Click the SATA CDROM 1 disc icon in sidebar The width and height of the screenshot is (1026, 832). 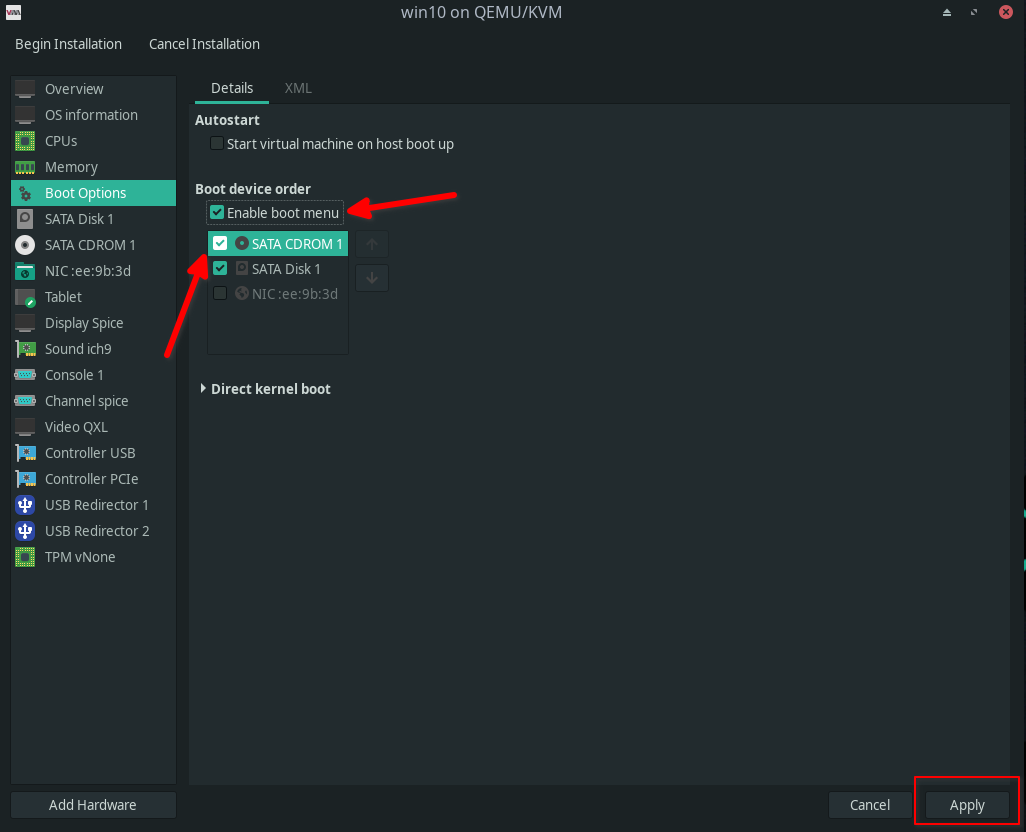tap(25, 245)
